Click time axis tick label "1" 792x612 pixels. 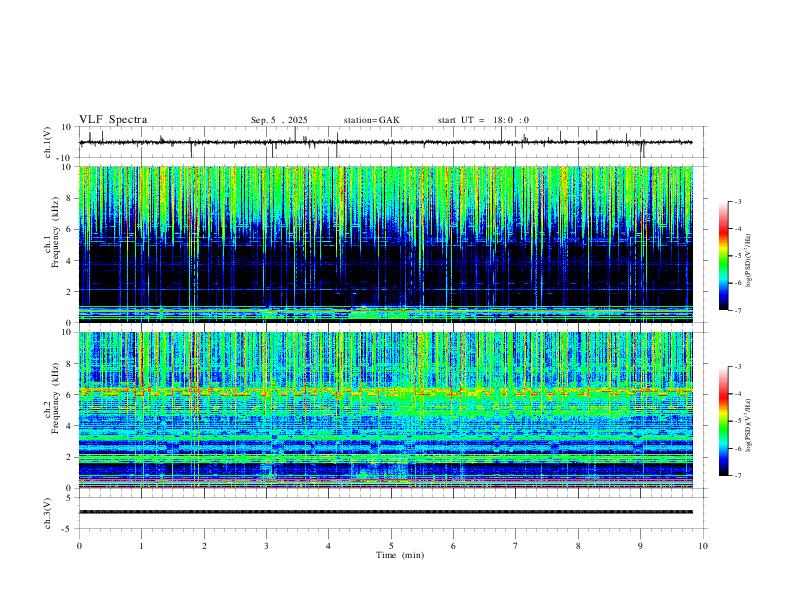[x=141, y=546]
